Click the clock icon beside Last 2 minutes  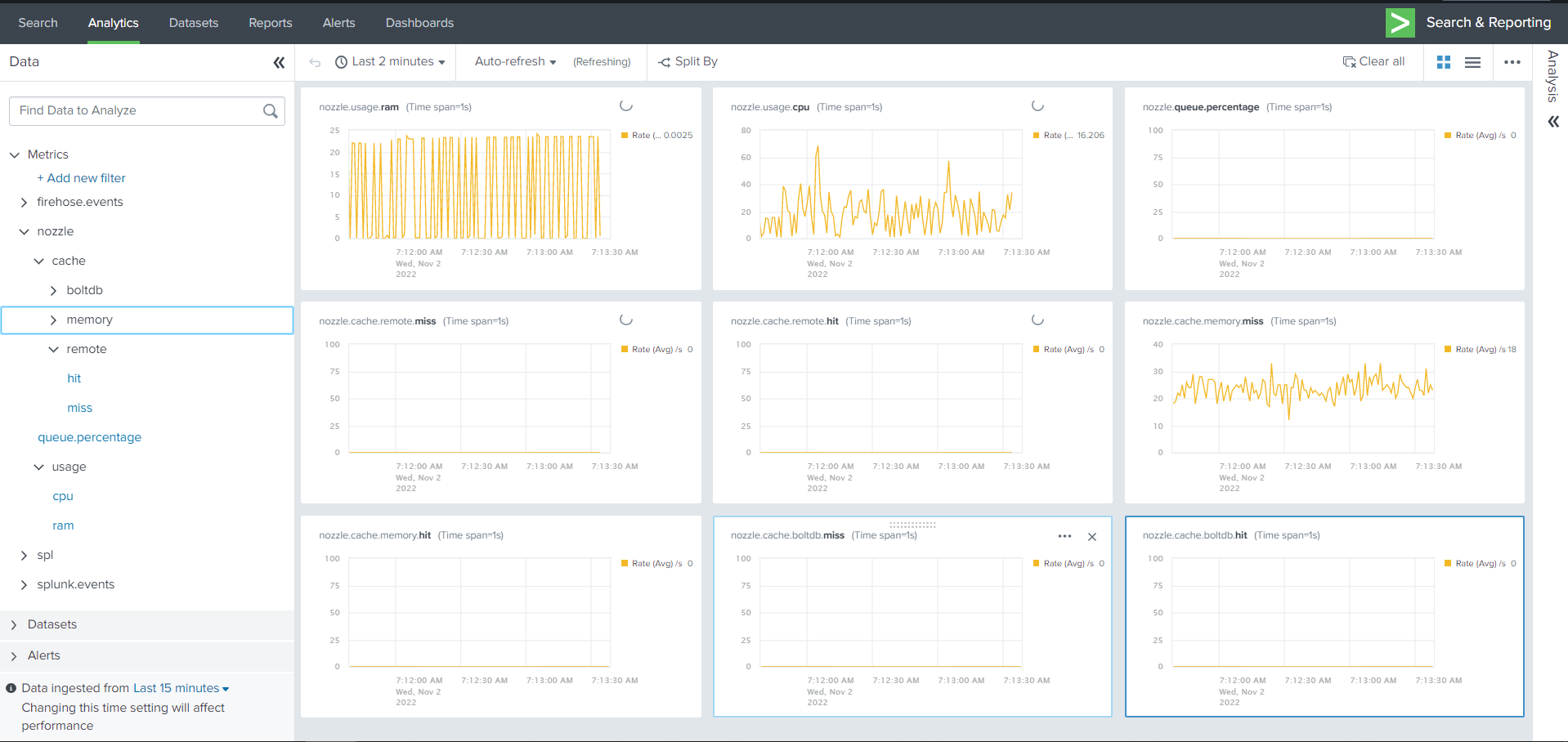(341, 62)
